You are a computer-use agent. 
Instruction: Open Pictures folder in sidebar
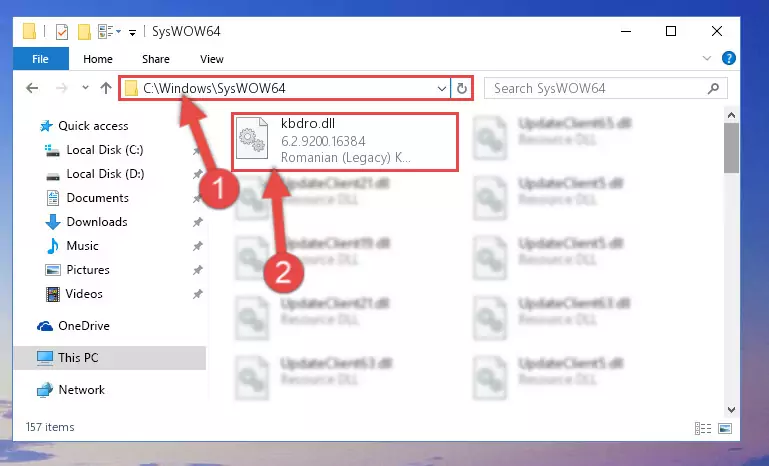pos(88,270)
